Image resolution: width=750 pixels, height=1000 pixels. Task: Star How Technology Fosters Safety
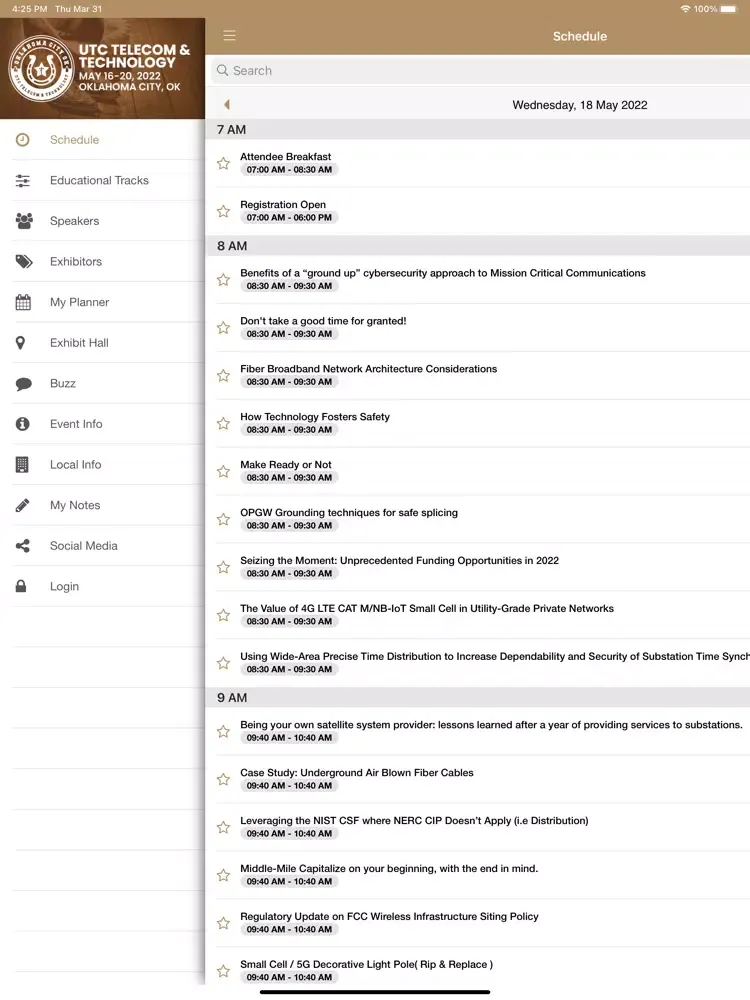[x=223, y=423]
